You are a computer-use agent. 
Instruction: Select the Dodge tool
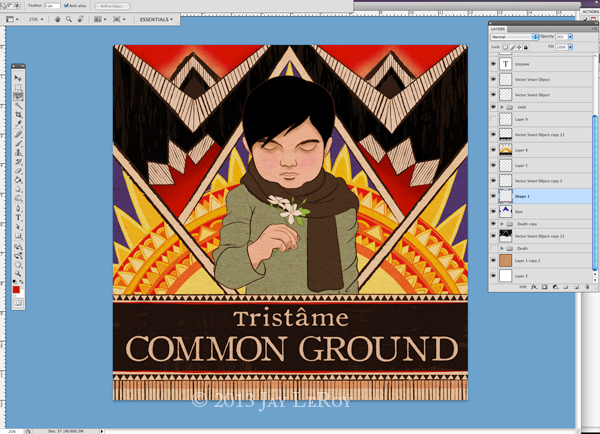click(x=18, y=199)
